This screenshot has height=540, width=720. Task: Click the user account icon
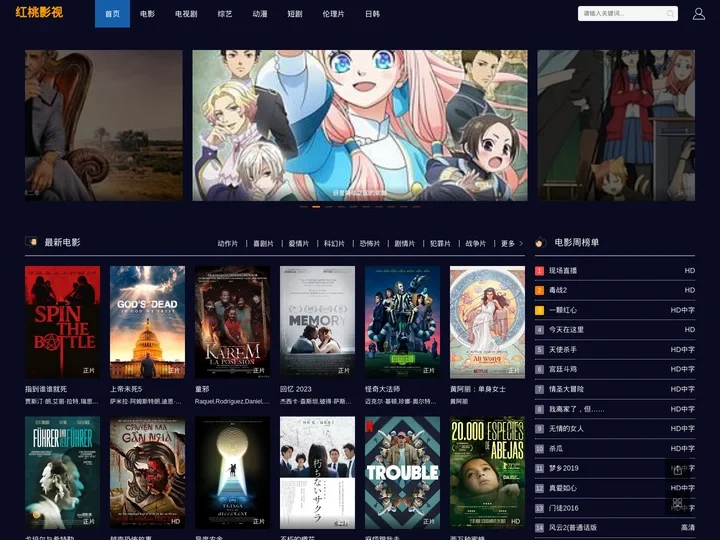click(698, 14)
